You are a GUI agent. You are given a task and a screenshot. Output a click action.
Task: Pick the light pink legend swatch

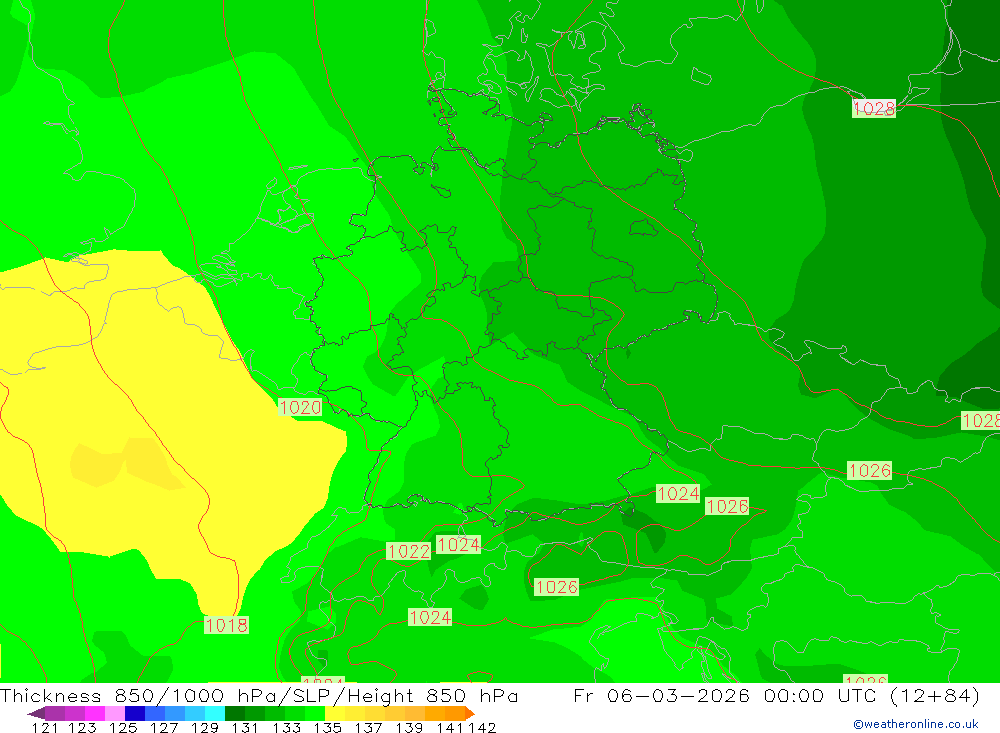[x=115, y=713]
